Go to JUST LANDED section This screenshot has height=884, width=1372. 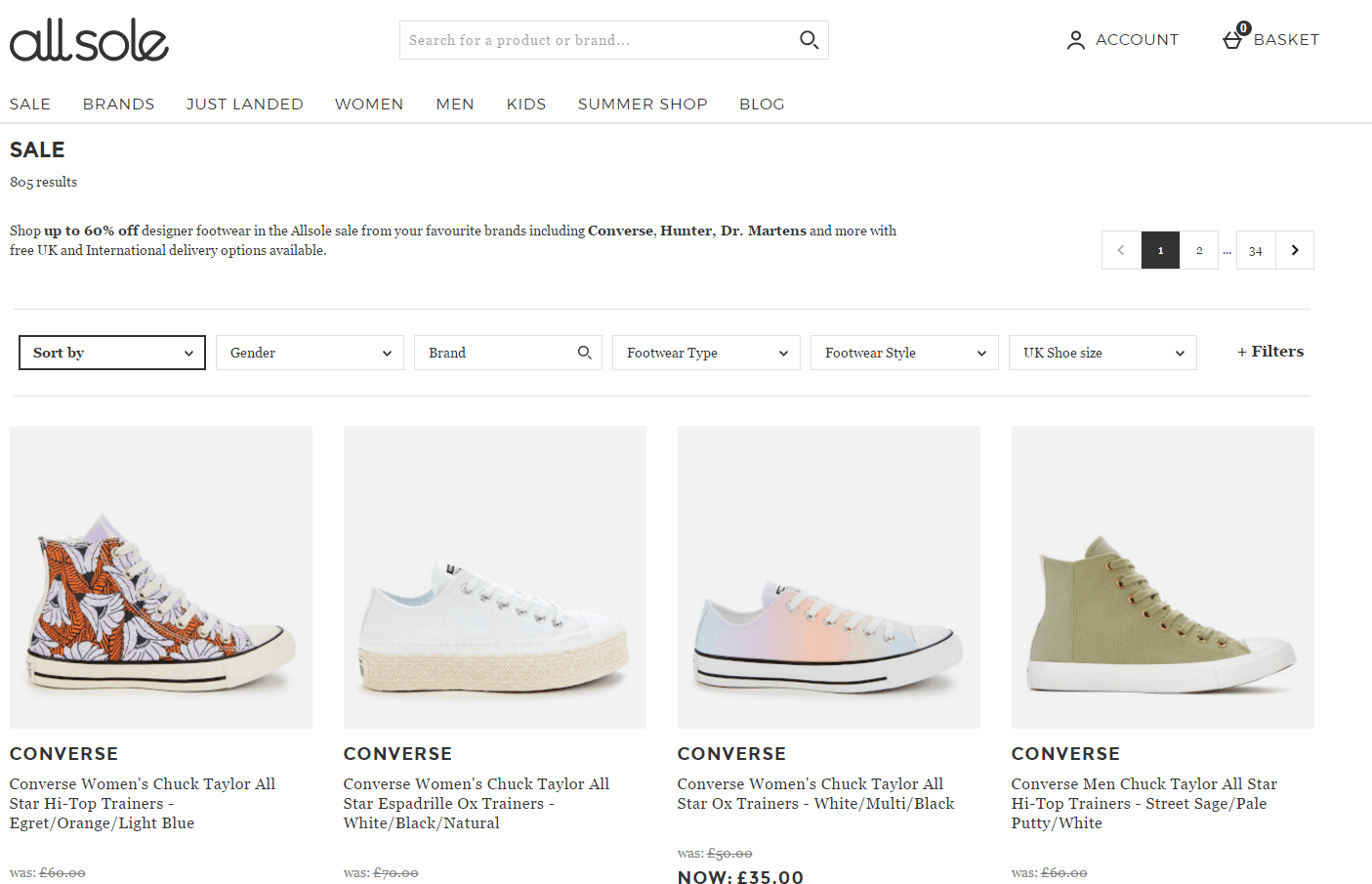click(245, 104)
